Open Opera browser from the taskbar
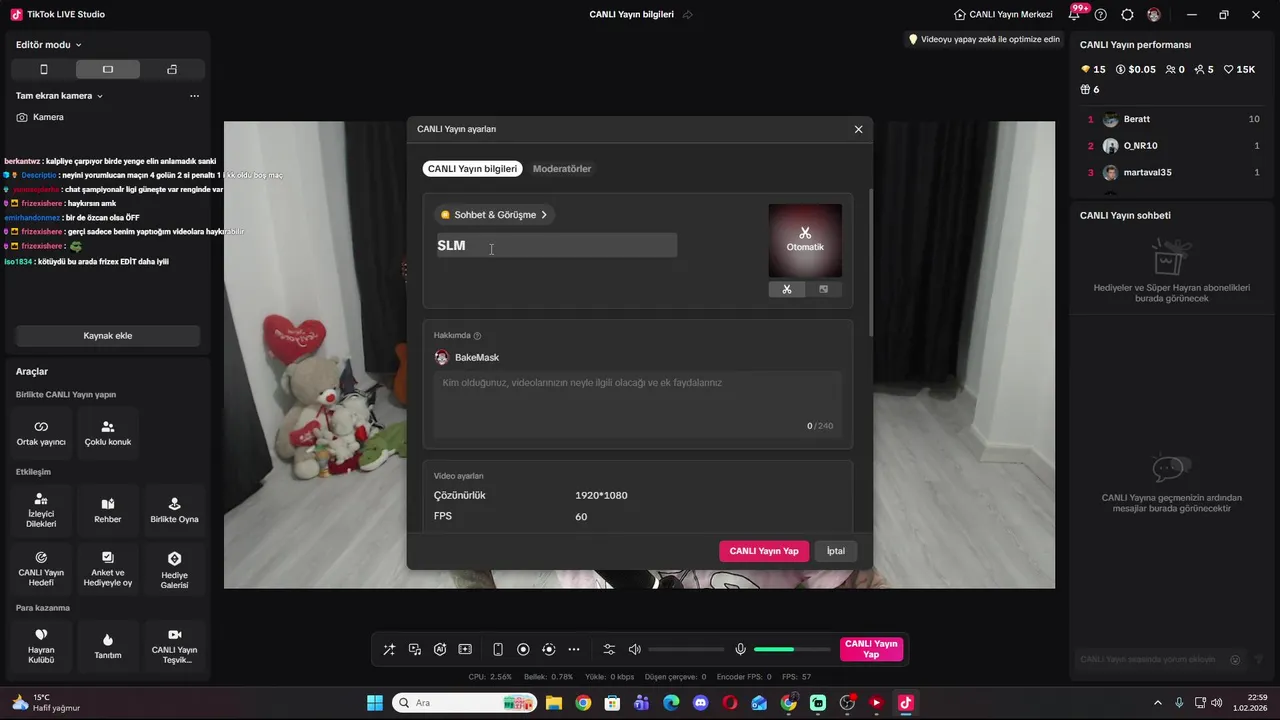The height and width of the screenshot is (720, 1280). tap(730, 703)
